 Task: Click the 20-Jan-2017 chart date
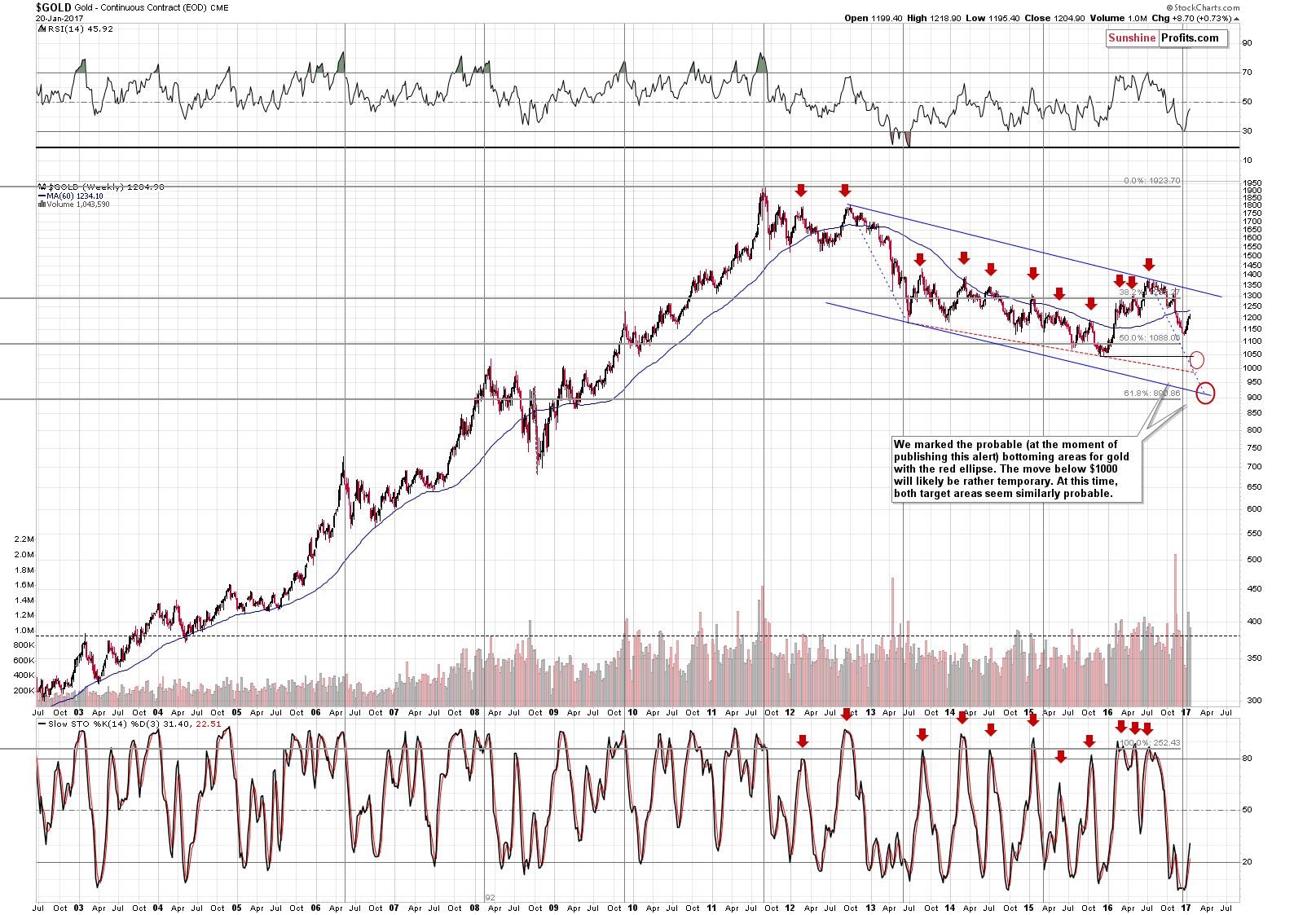coord(59,17)
